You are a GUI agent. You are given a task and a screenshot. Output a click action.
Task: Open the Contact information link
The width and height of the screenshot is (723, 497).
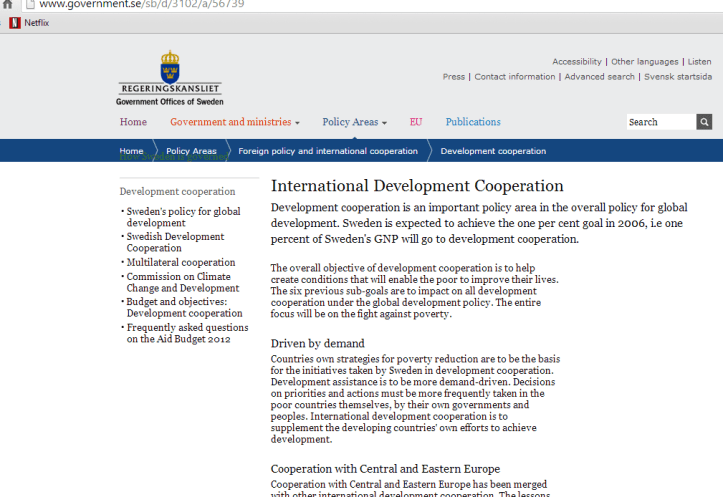515,77
